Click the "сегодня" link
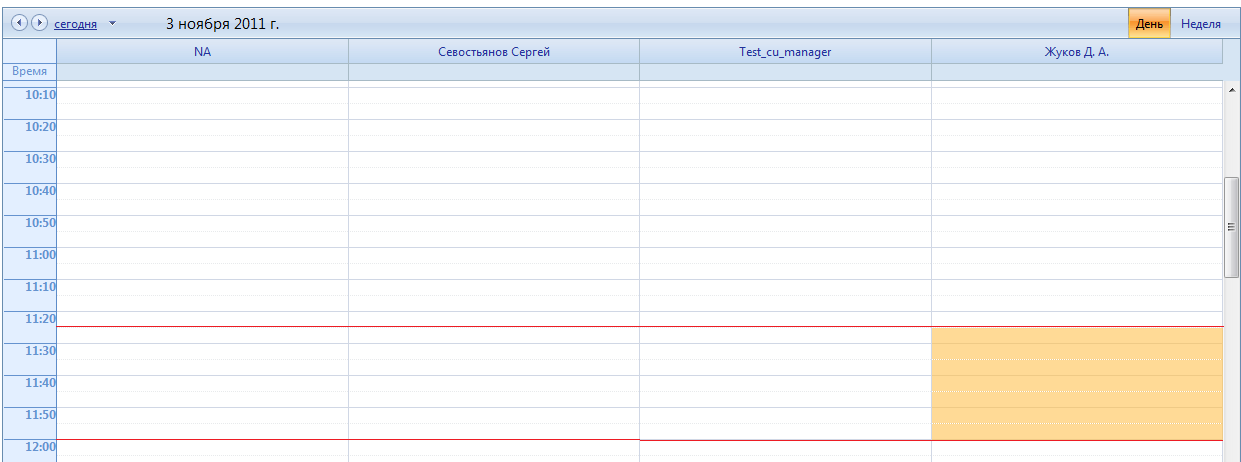1241x462 pixels. (x=75, y=24)
